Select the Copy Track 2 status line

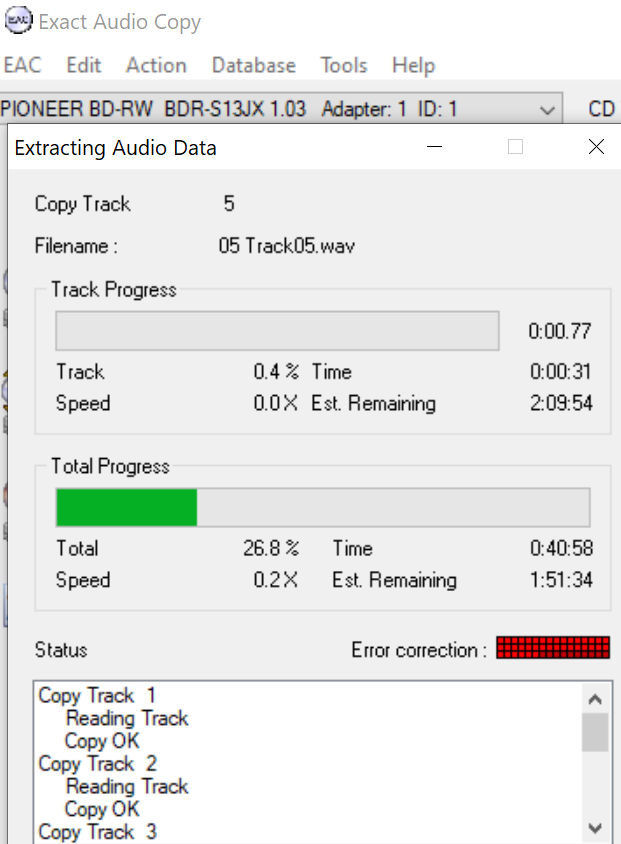tap(97, 763)
